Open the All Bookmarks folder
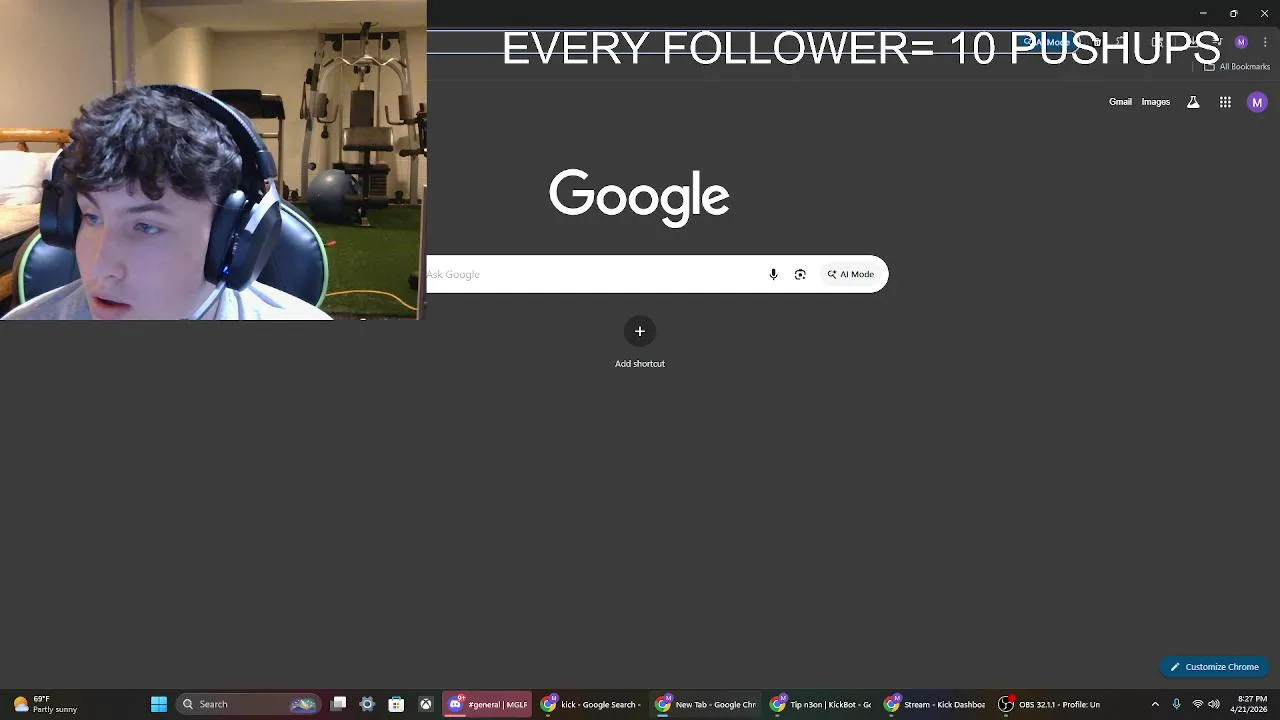The width and height of the screenshot is (1280, 720). [x=1237, y=67]
